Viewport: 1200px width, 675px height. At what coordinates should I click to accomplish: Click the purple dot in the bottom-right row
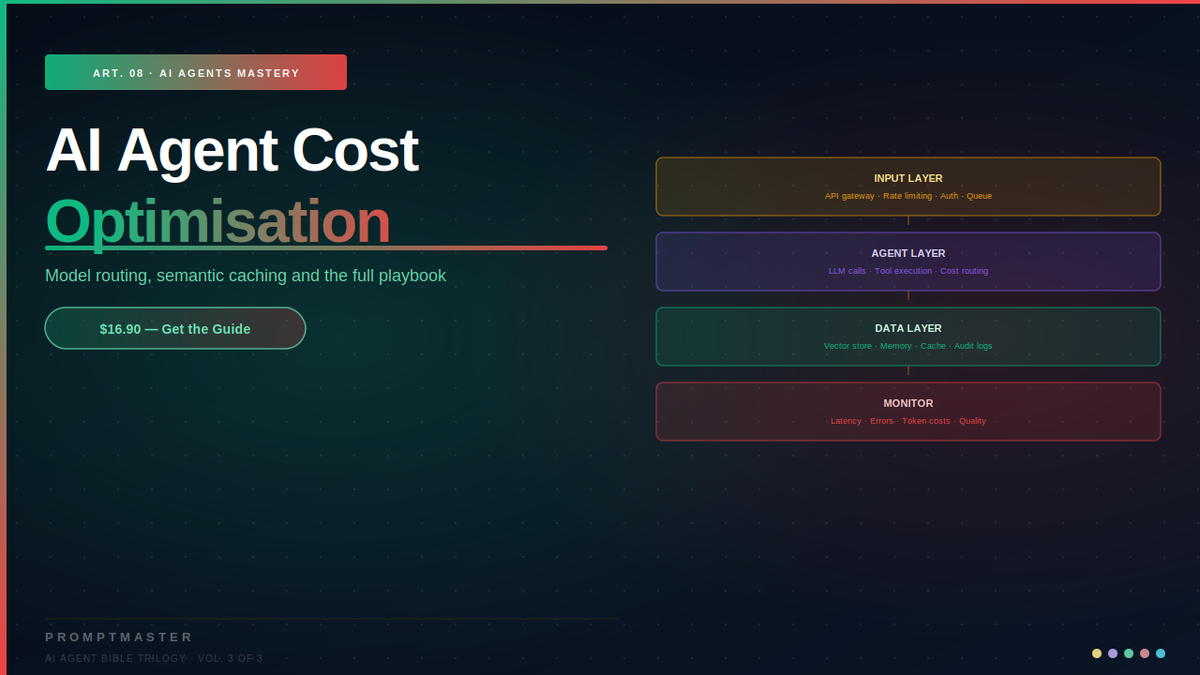click(1113, 653)
